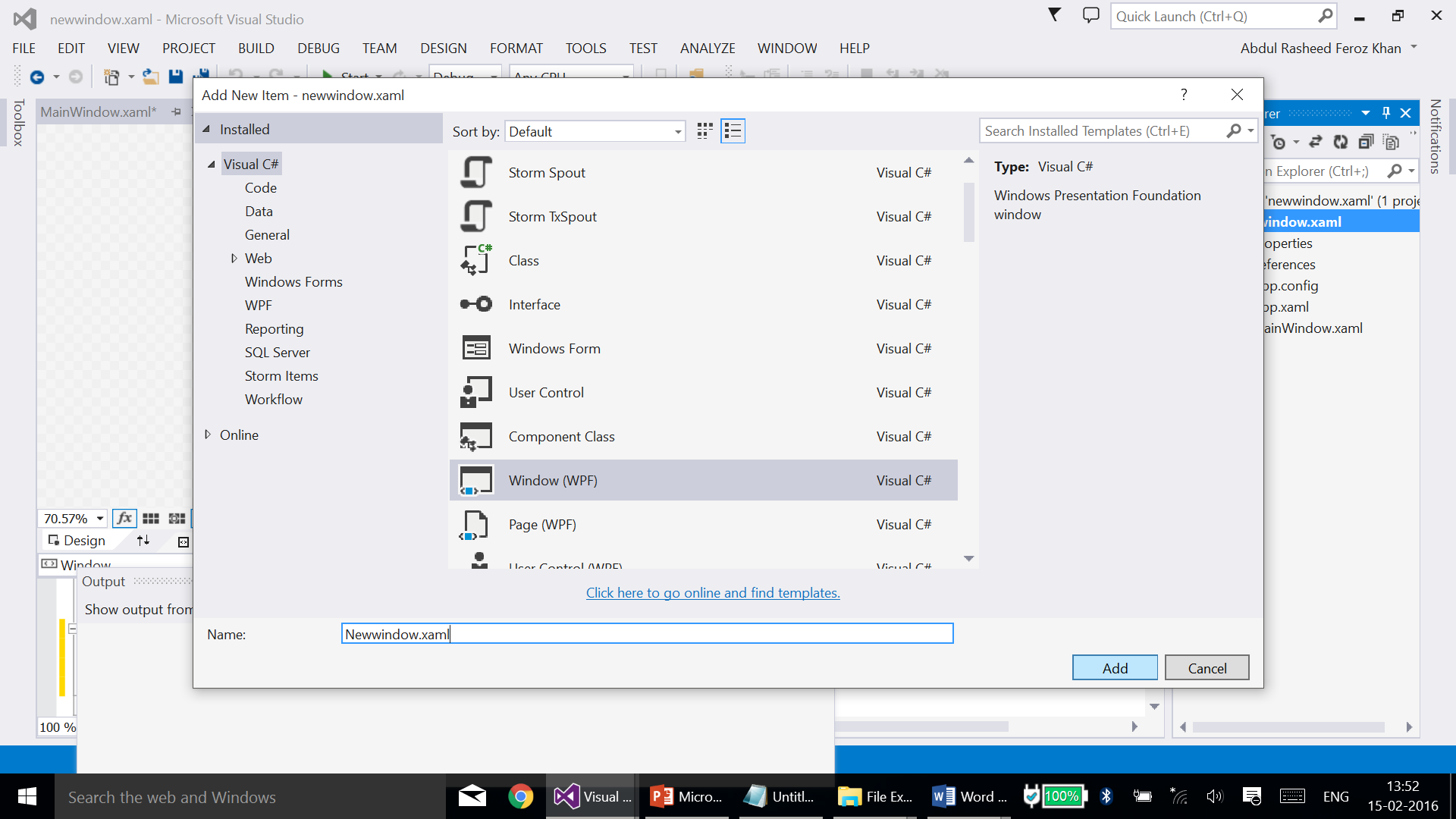Click the Name input field
Viewport: 1456px width, 819px height.
(x=647, y=634)
